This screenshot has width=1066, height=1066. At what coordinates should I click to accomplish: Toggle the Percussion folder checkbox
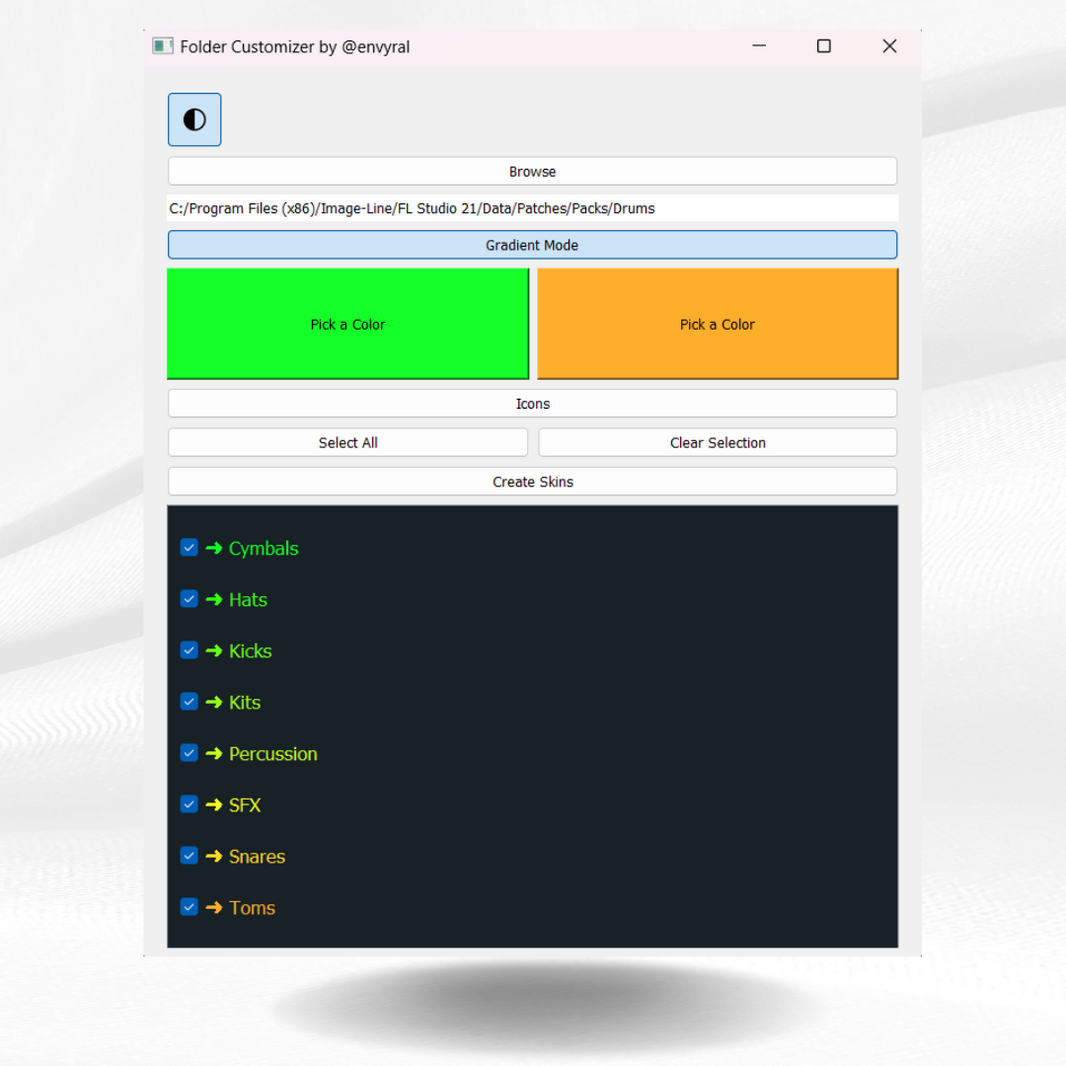click(189, 753)
